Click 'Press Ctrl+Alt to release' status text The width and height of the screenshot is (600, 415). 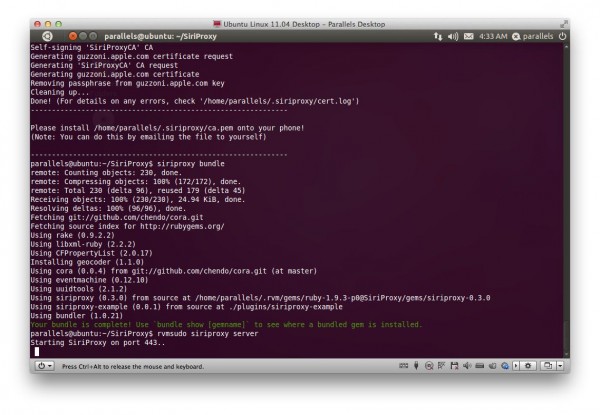tap(133, 366)
